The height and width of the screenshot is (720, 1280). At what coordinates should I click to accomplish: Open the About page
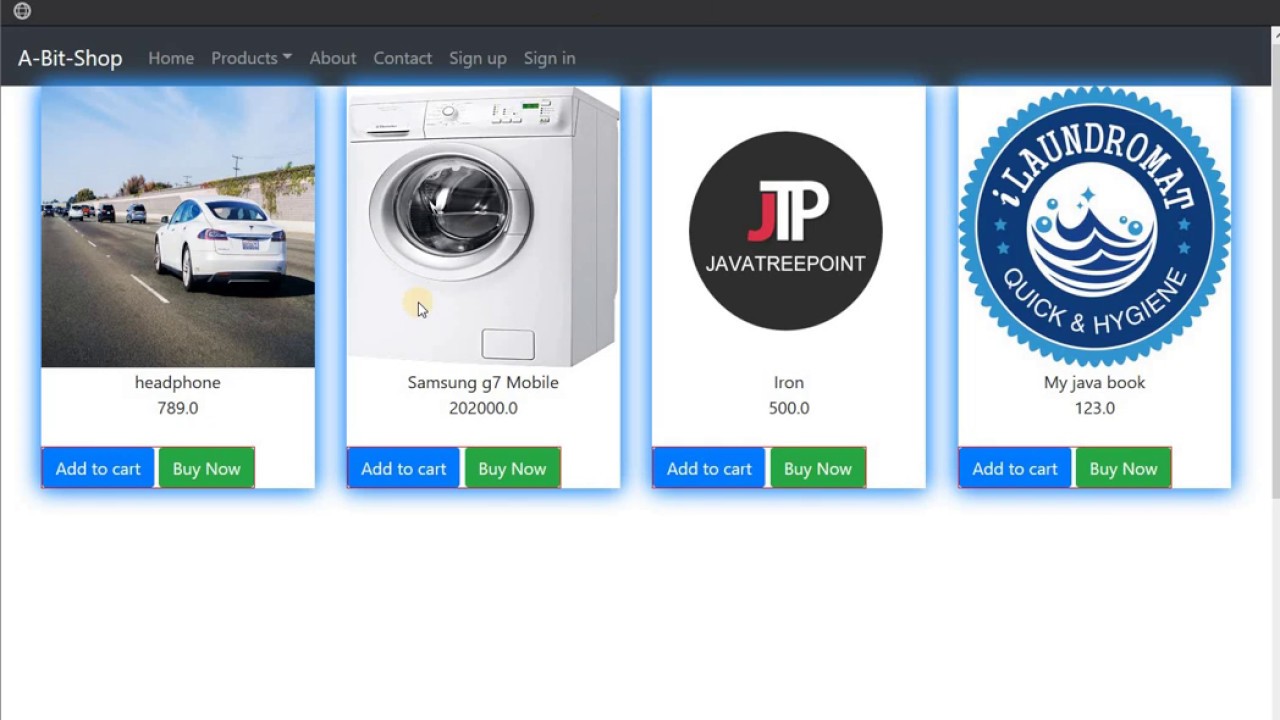pos(333,58)
